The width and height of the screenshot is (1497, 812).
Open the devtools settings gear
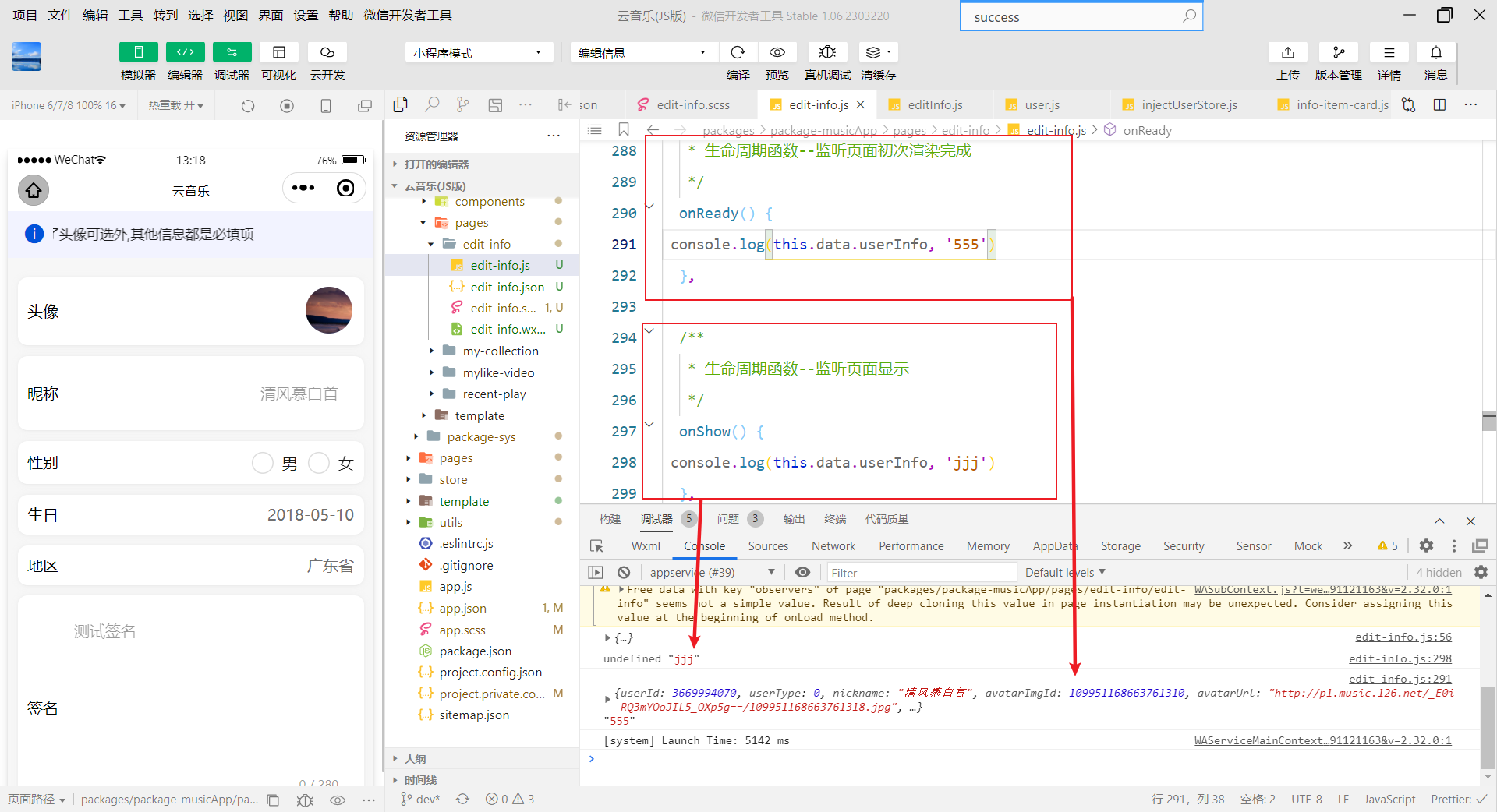1426,545
